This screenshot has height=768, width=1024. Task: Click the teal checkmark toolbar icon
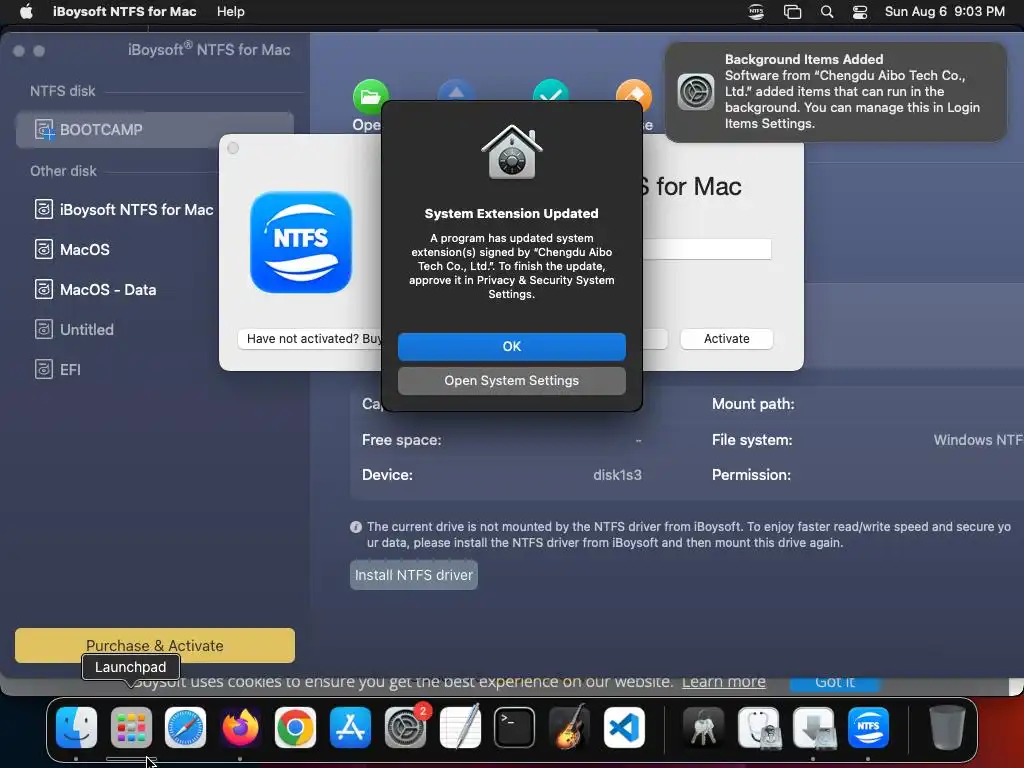551,91
